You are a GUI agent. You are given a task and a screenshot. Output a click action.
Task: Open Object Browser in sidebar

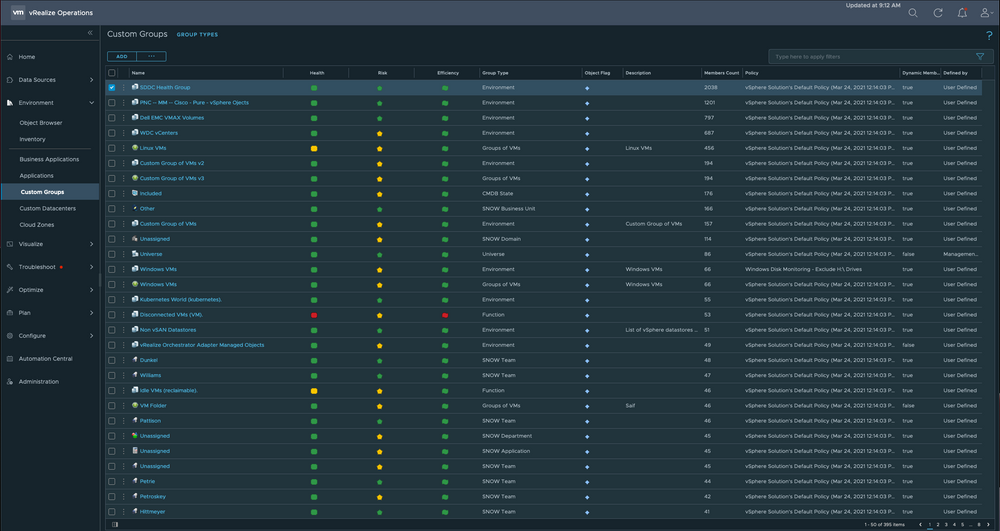[x=41, y=123]
